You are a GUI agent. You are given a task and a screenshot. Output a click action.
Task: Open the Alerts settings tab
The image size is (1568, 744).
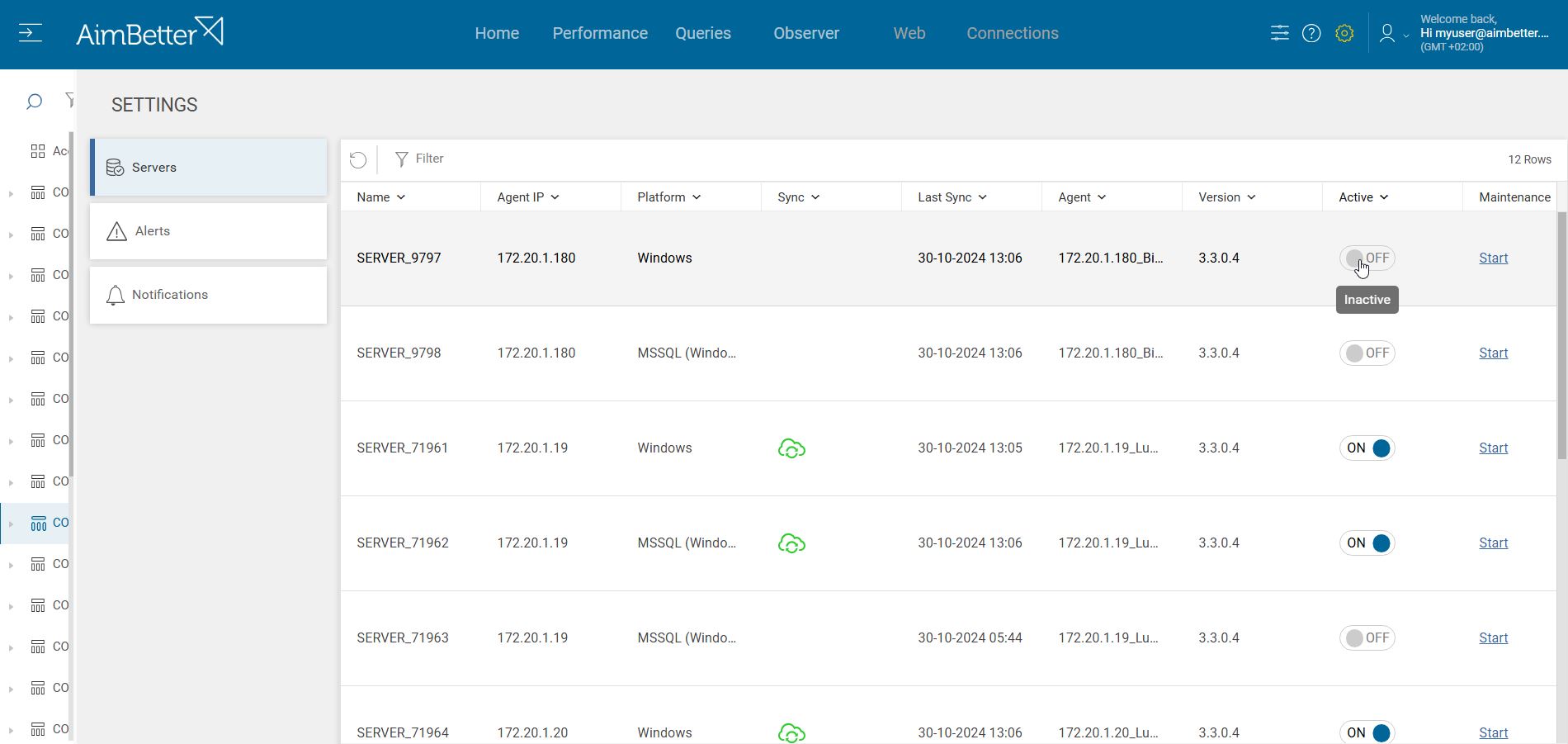point(208,231)
